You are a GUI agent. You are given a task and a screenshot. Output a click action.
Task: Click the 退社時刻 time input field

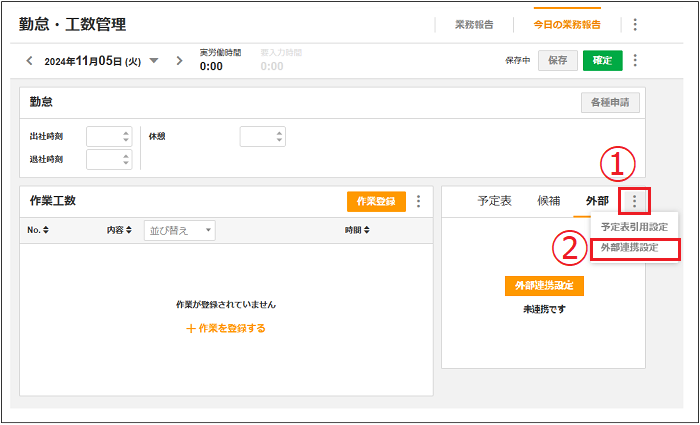[109, 159]
